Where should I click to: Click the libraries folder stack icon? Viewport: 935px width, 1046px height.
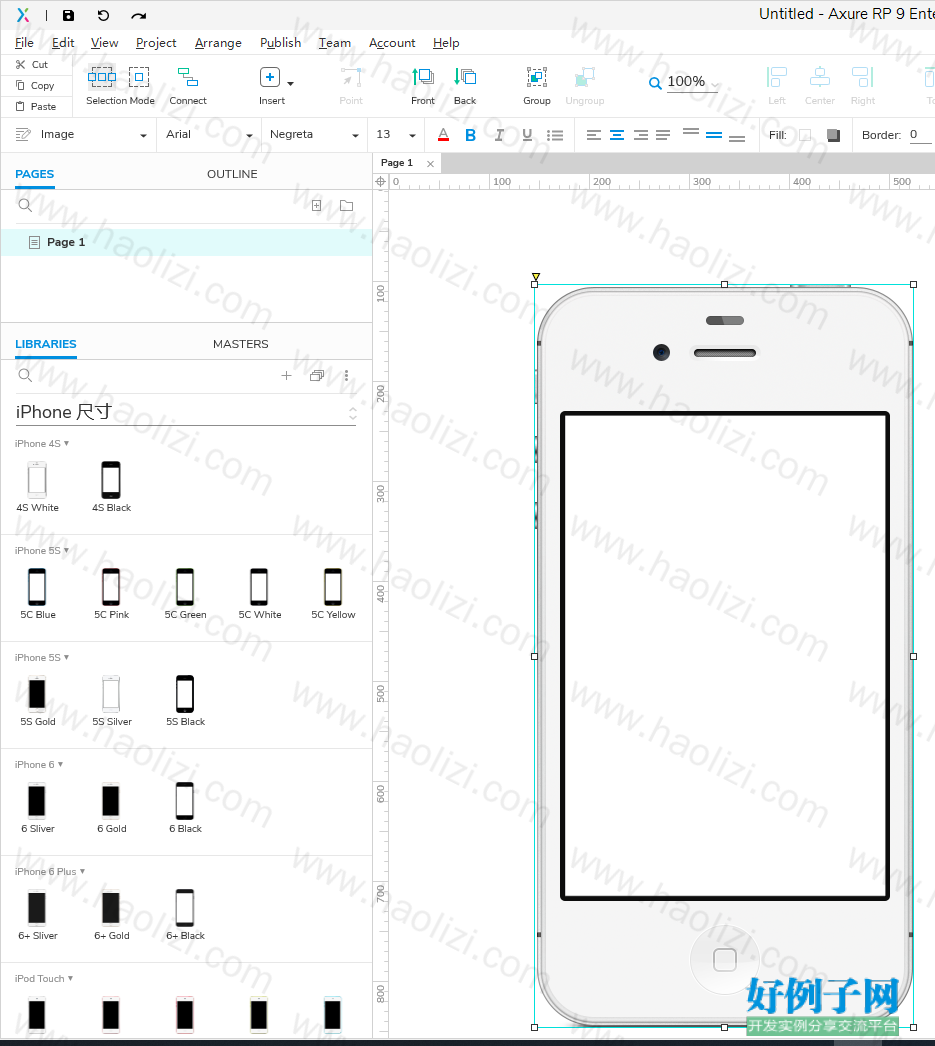pyautogui.click(x=317, y=376)
